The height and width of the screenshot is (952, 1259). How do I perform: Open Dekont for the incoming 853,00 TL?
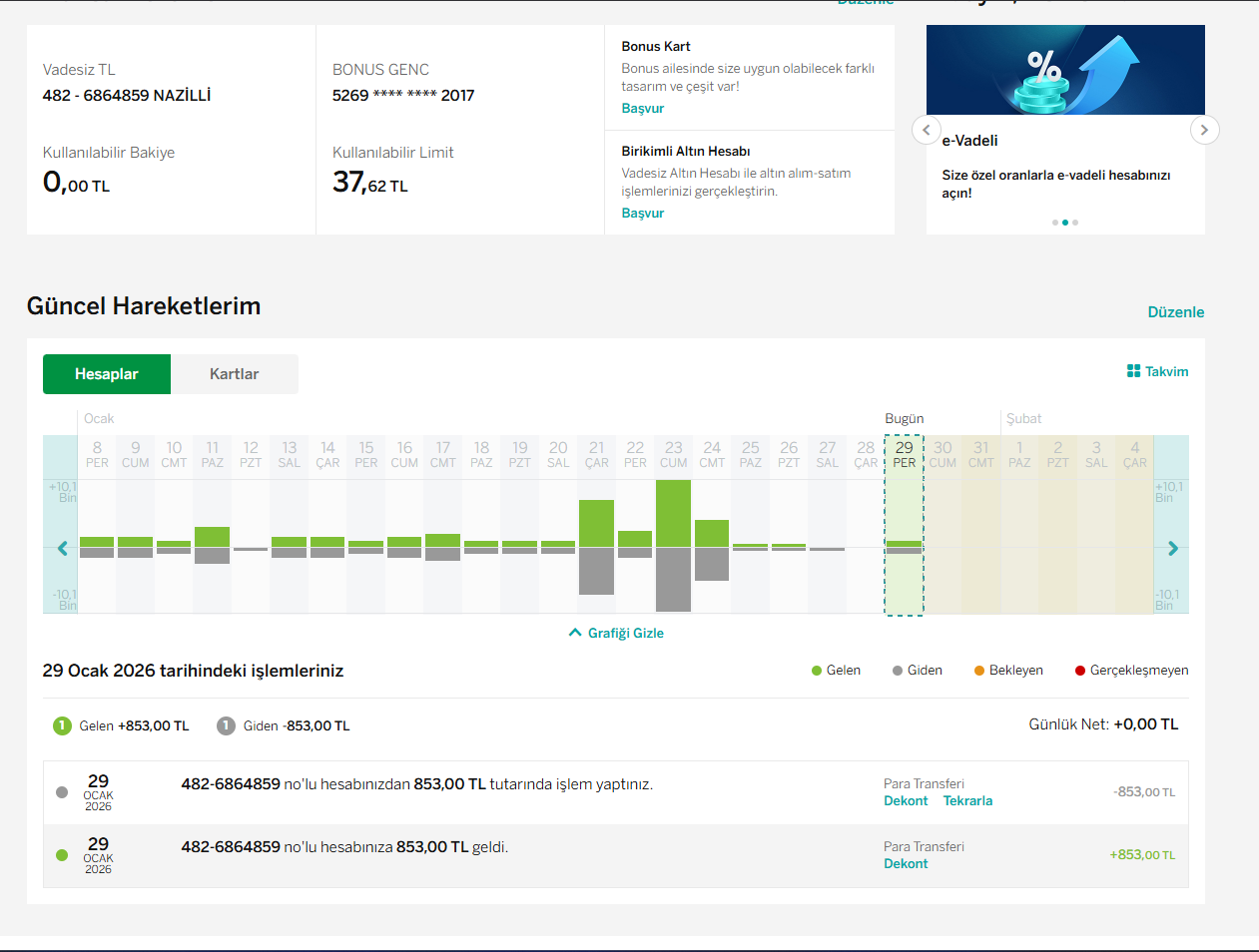coord(906,864)
